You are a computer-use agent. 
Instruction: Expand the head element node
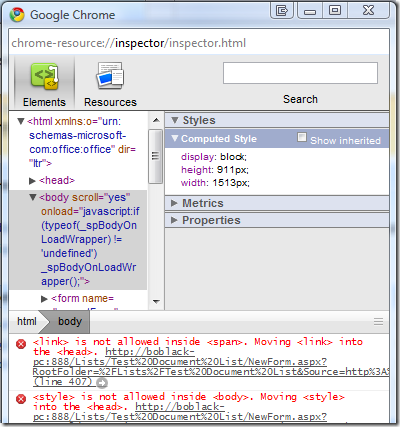click(x=32, y=181)
